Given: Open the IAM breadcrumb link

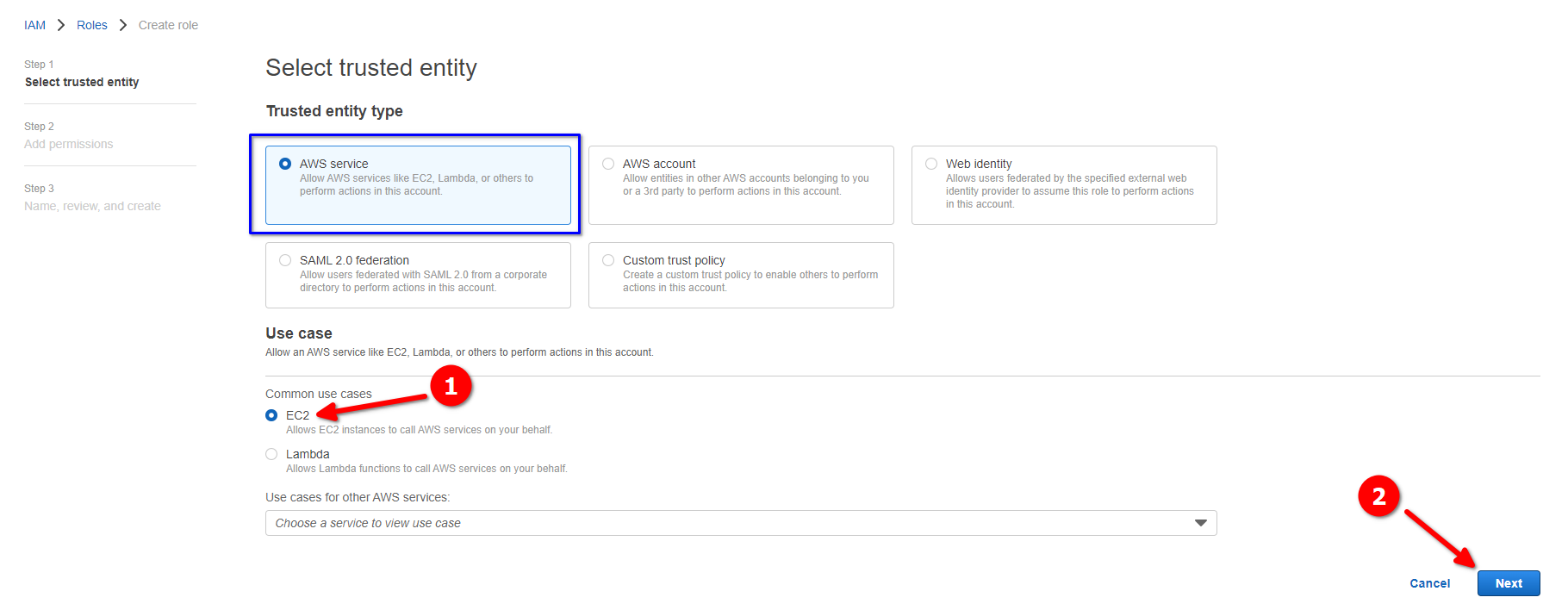Looking at the screenshot, I should 34,25.
